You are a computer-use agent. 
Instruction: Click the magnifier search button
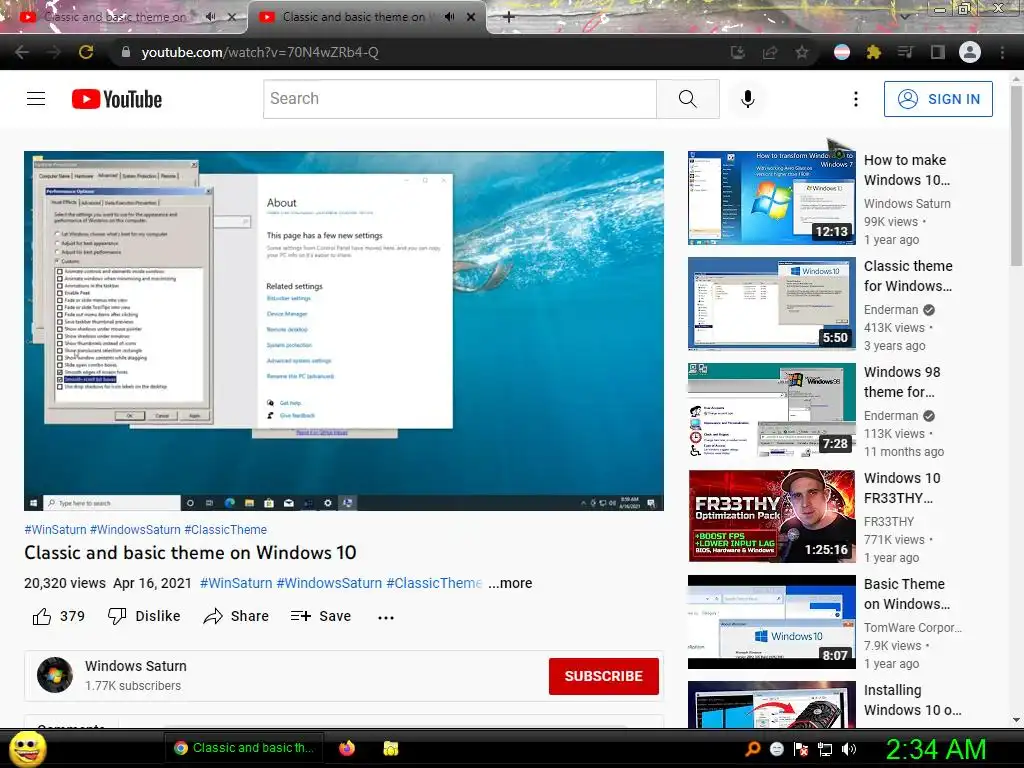point(687,99)
